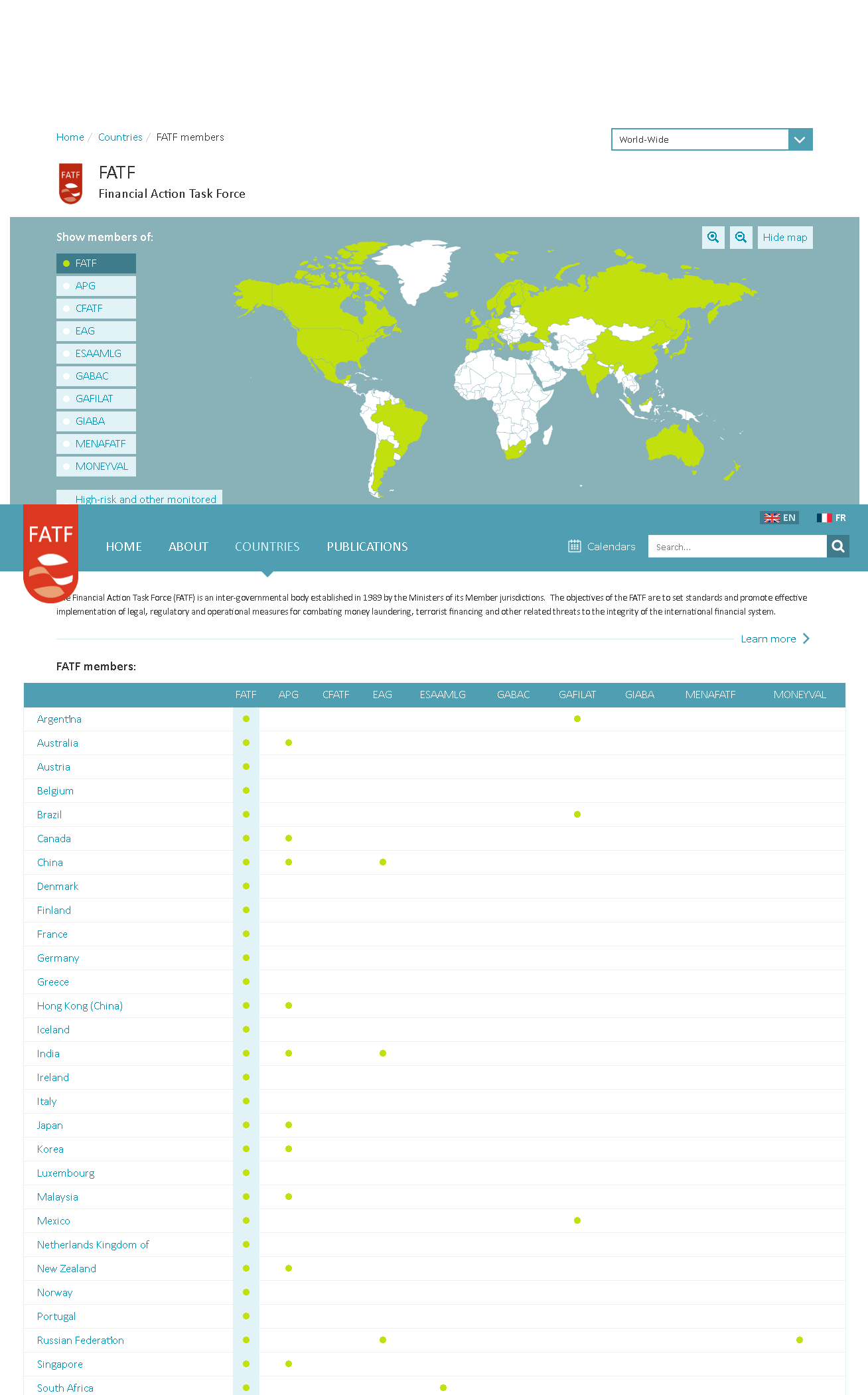Click the map zoom-out magnifier icon
This screenshot has width=868, height=1395.
click(741, 238)
